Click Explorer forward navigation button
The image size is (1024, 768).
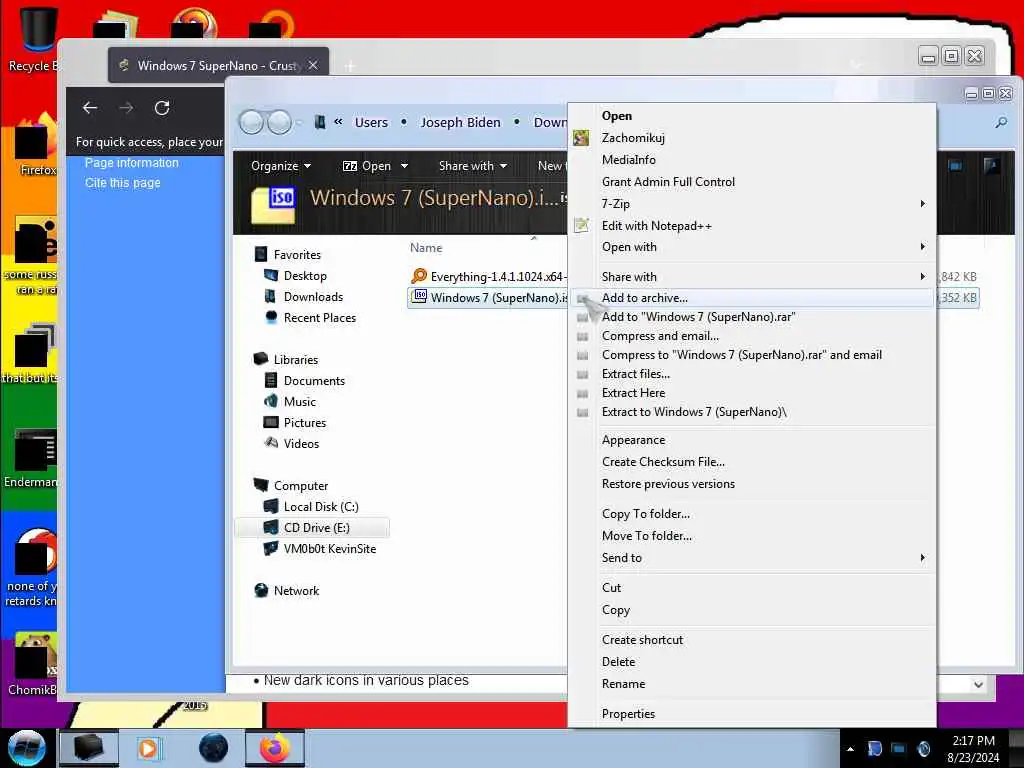tap(280, 122)
